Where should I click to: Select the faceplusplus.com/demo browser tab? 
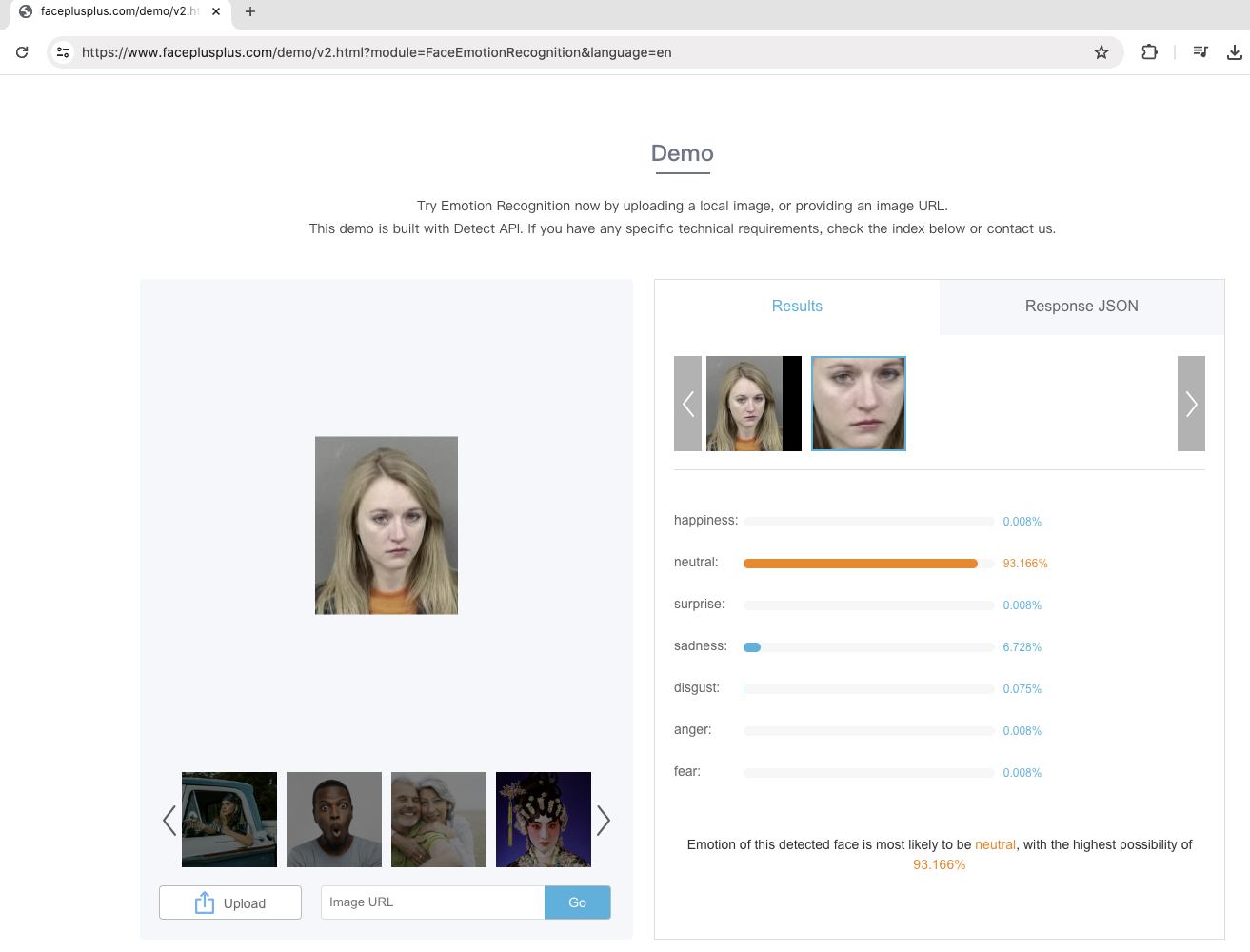(119, 11)
